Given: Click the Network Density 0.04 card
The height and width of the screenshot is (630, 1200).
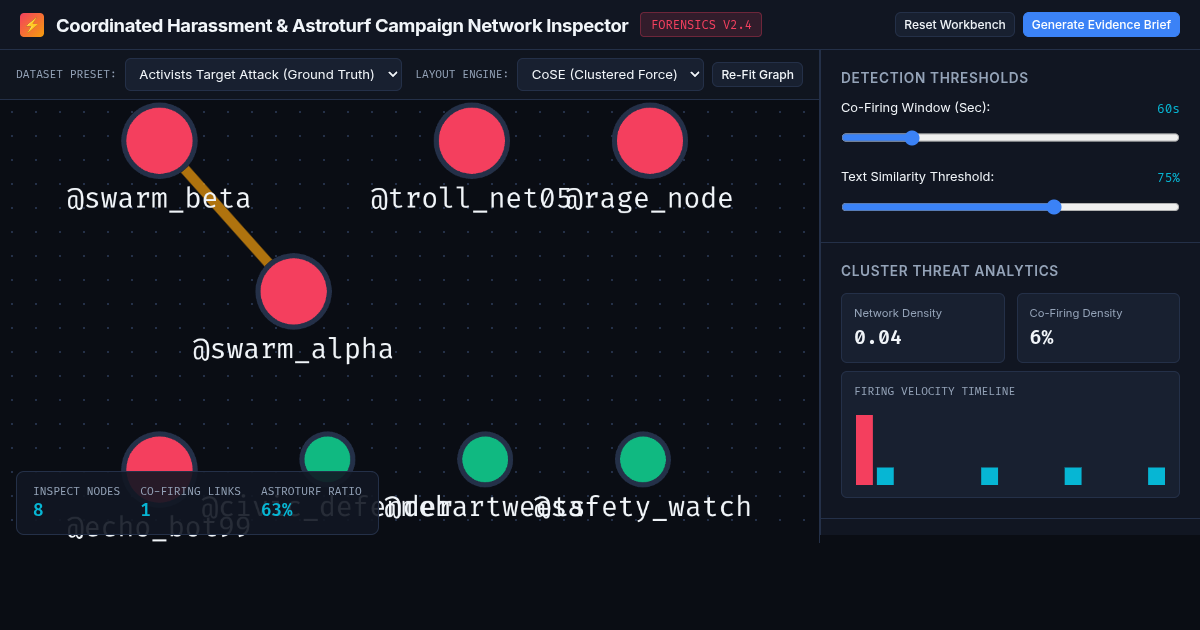Looking at the screenshot, I should 923,328.
